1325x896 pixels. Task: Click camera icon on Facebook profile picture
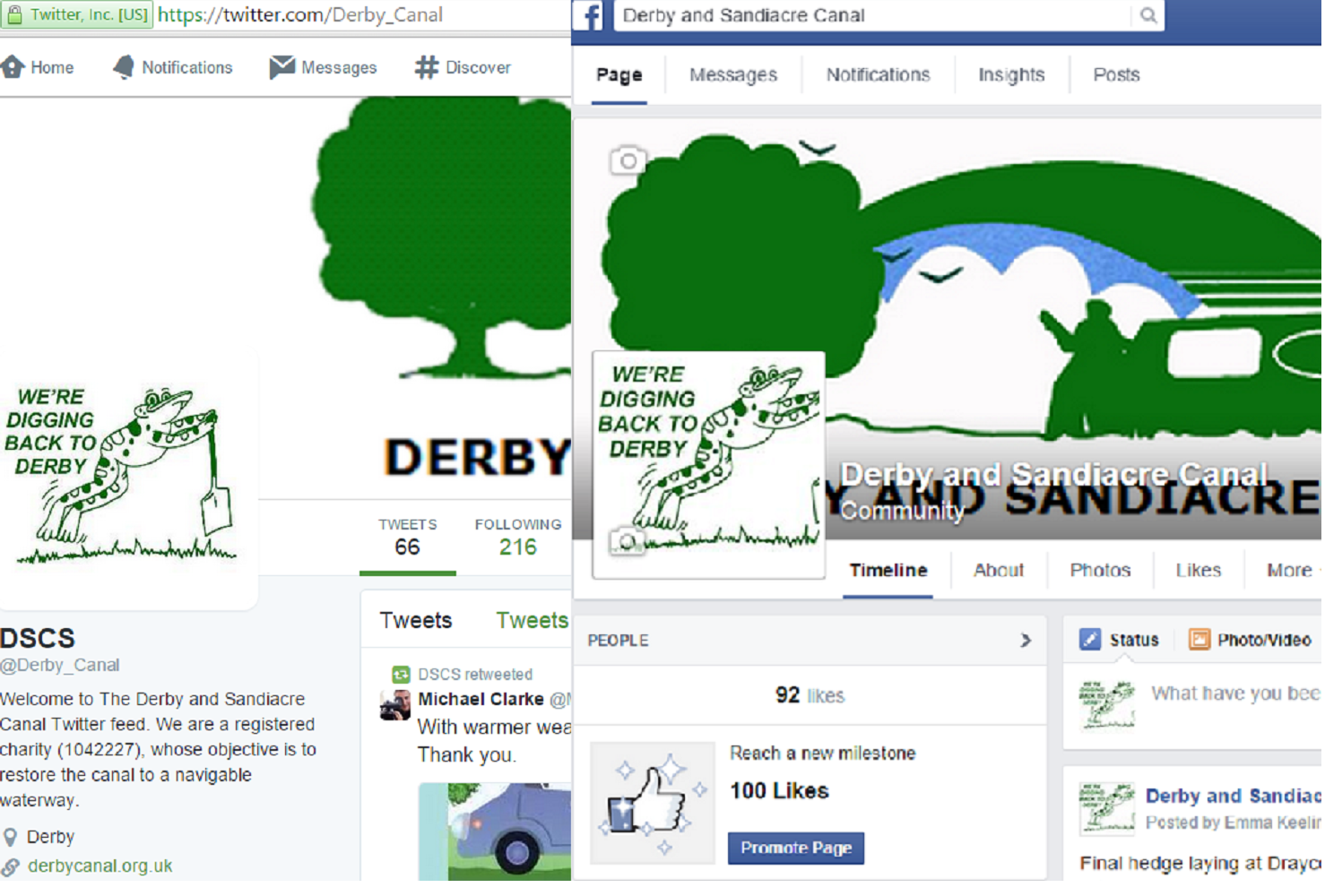tap(627, 542)
